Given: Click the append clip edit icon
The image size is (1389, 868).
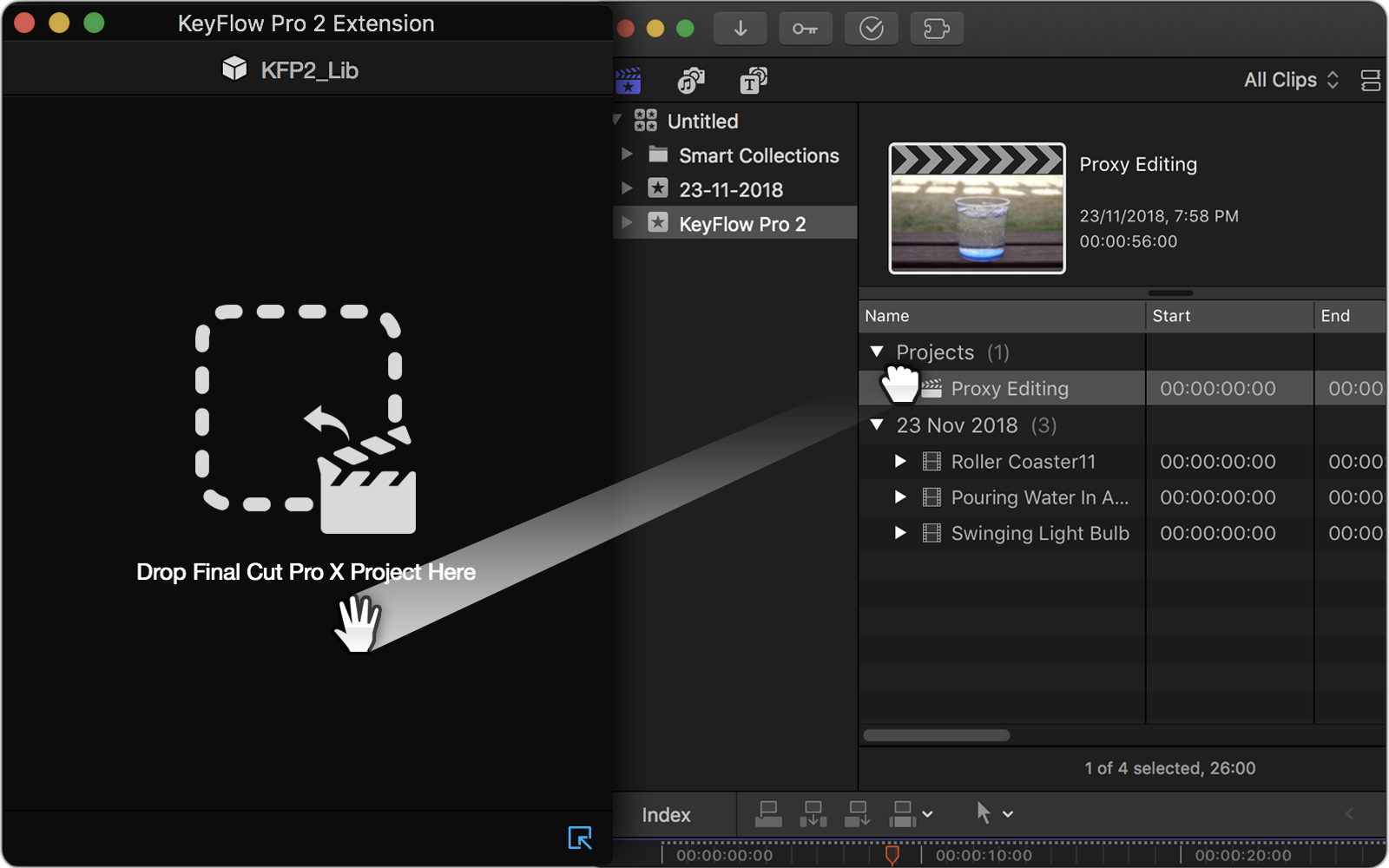Looking at the screenshot, I should pyautogui.click(x=857, y=813).
